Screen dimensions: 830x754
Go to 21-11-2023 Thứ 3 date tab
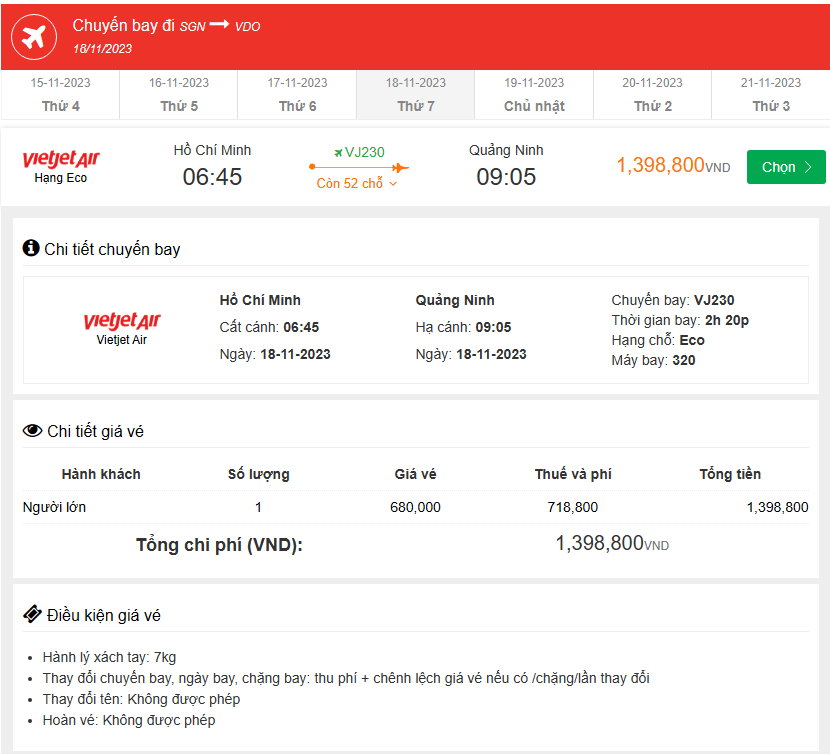(x=771, y=95)
